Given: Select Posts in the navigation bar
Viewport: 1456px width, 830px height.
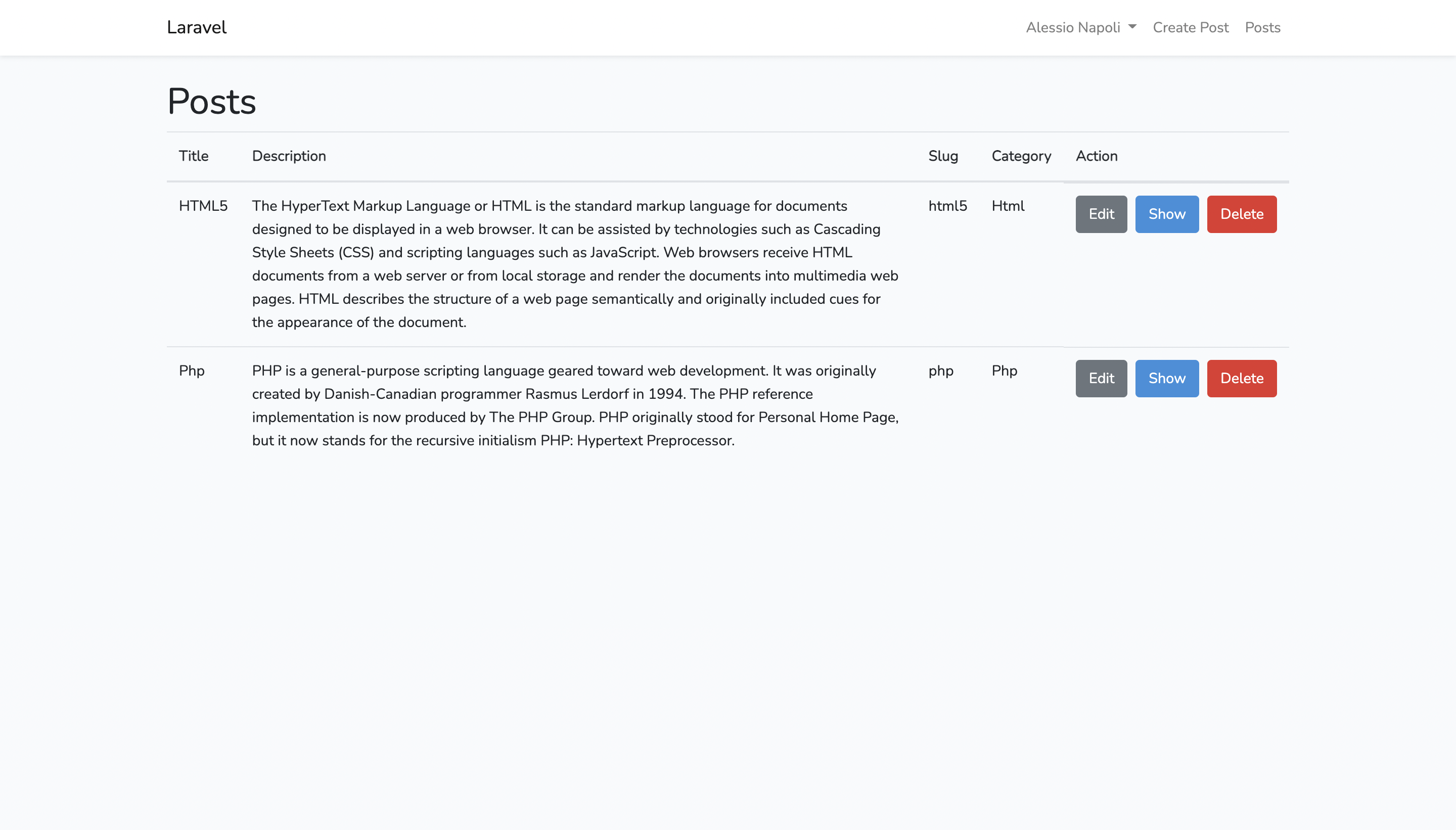Looking at the screenshot, I should 1263,27.
